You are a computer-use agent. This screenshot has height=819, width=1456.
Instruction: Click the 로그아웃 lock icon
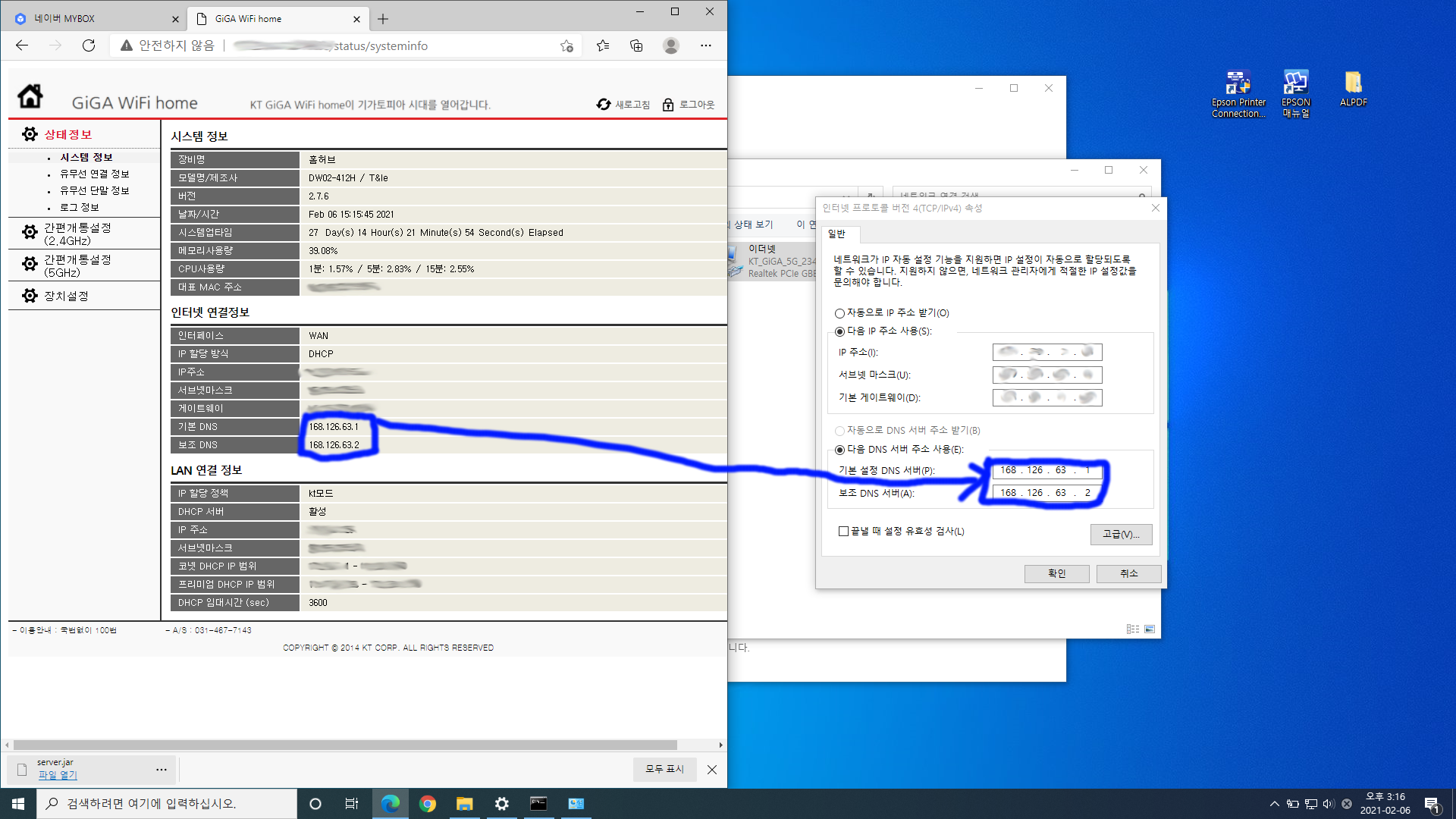click(x=668, y=105)
